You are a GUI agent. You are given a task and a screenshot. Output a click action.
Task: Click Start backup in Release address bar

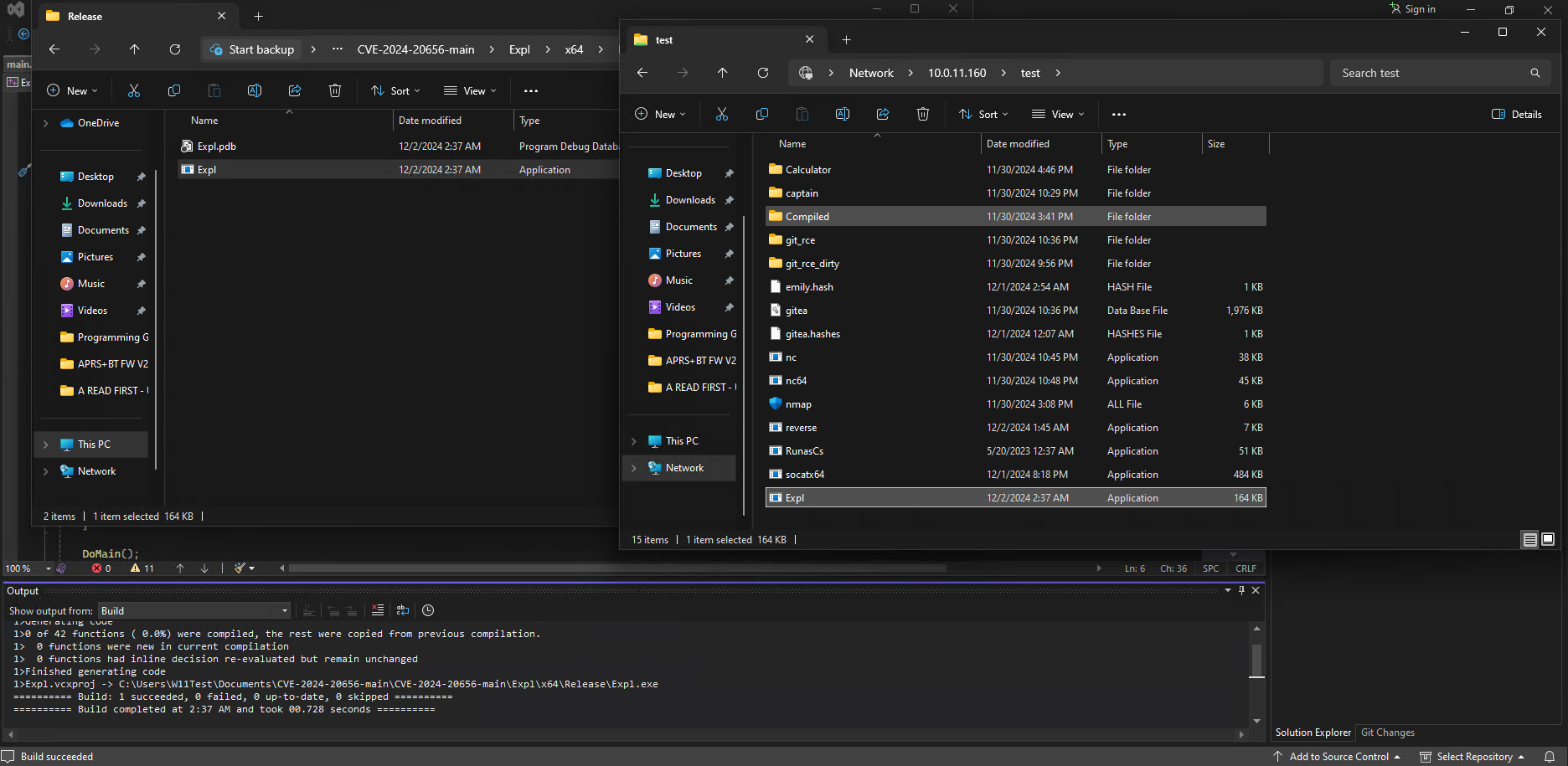[252, 49]
